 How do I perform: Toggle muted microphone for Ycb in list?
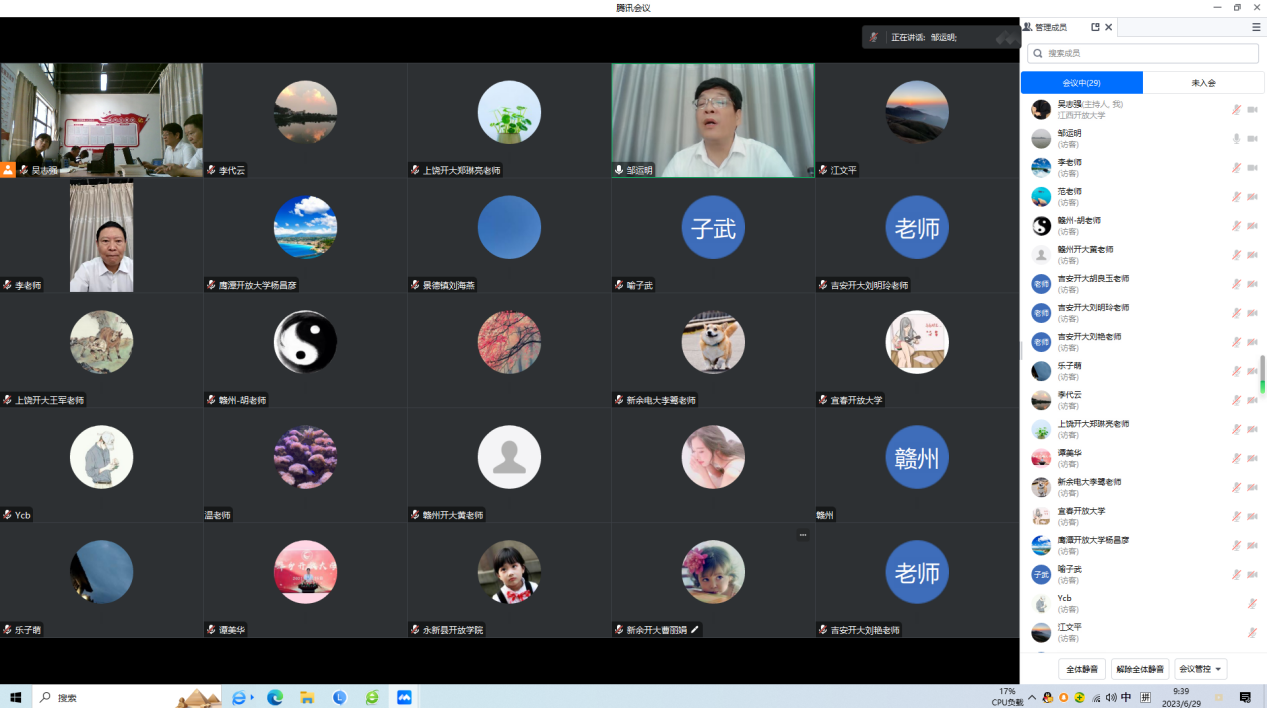1252,604
